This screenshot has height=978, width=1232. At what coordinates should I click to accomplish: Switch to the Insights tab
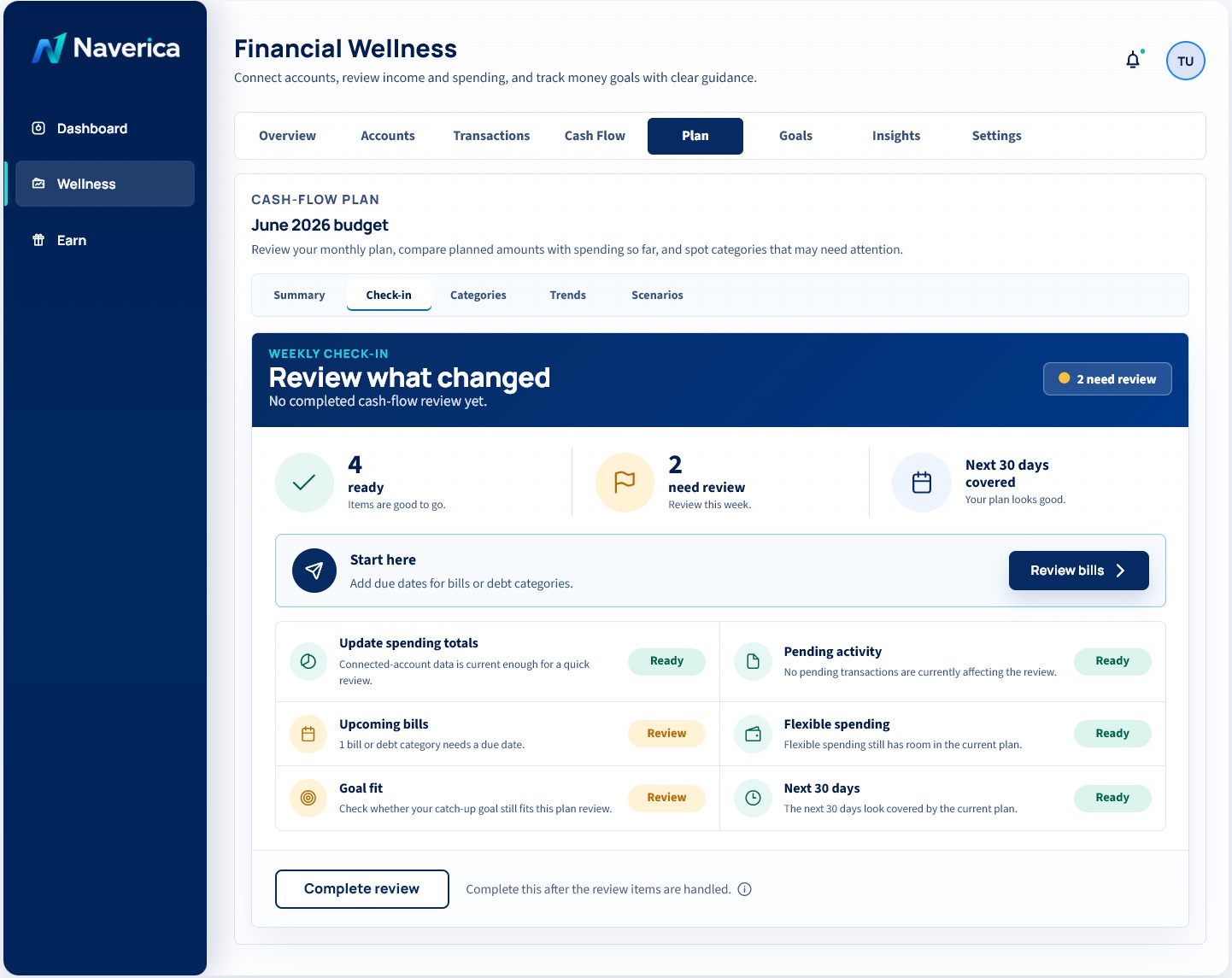pyautogui.click(x=896, y=136)
